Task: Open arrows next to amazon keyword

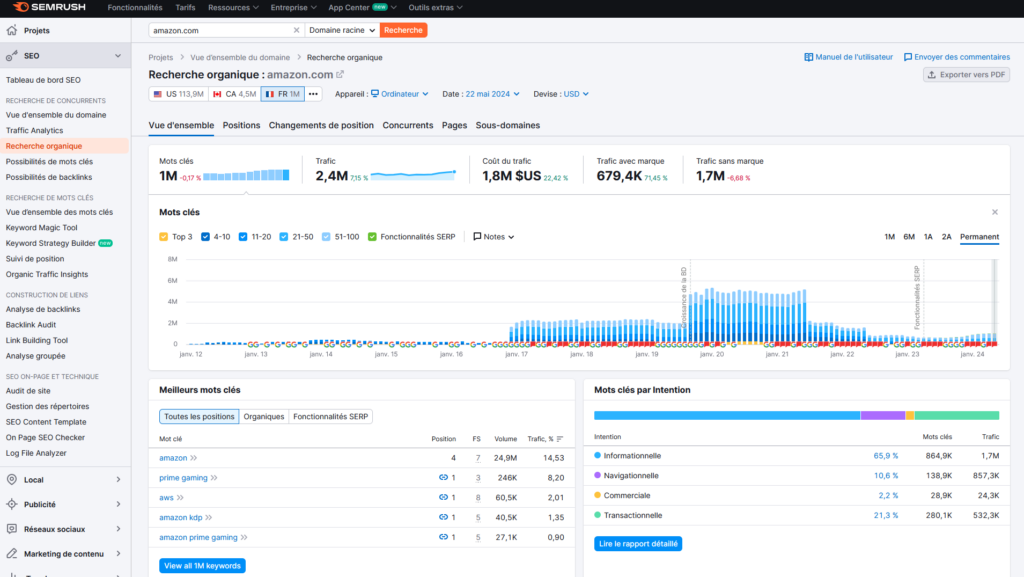Action: pos(193,458)
